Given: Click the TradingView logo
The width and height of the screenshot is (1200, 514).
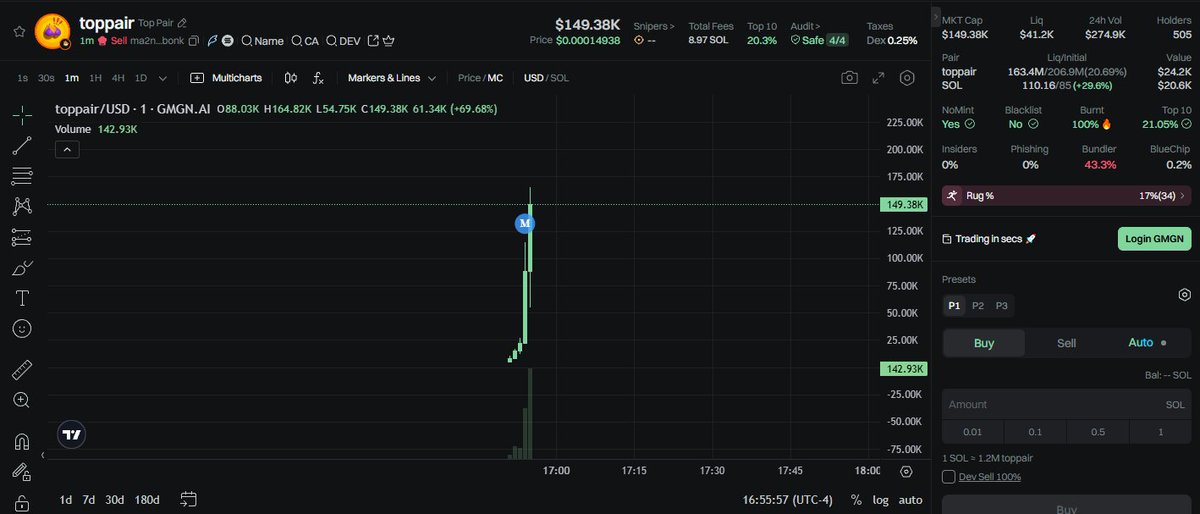Looking at the screenshot, I should (x=71, y=434).
